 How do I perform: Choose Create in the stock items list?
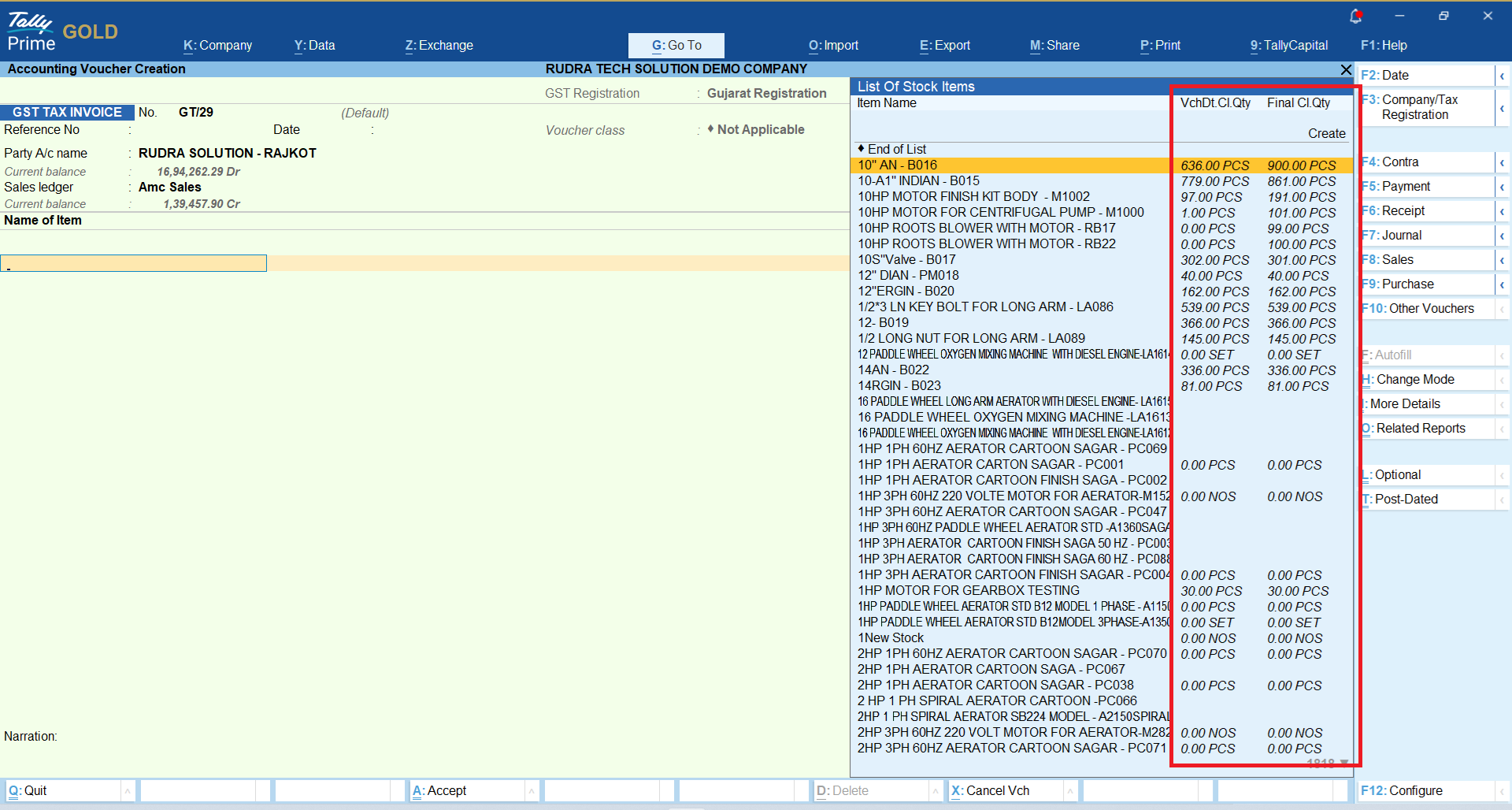tap(1326, 133)
